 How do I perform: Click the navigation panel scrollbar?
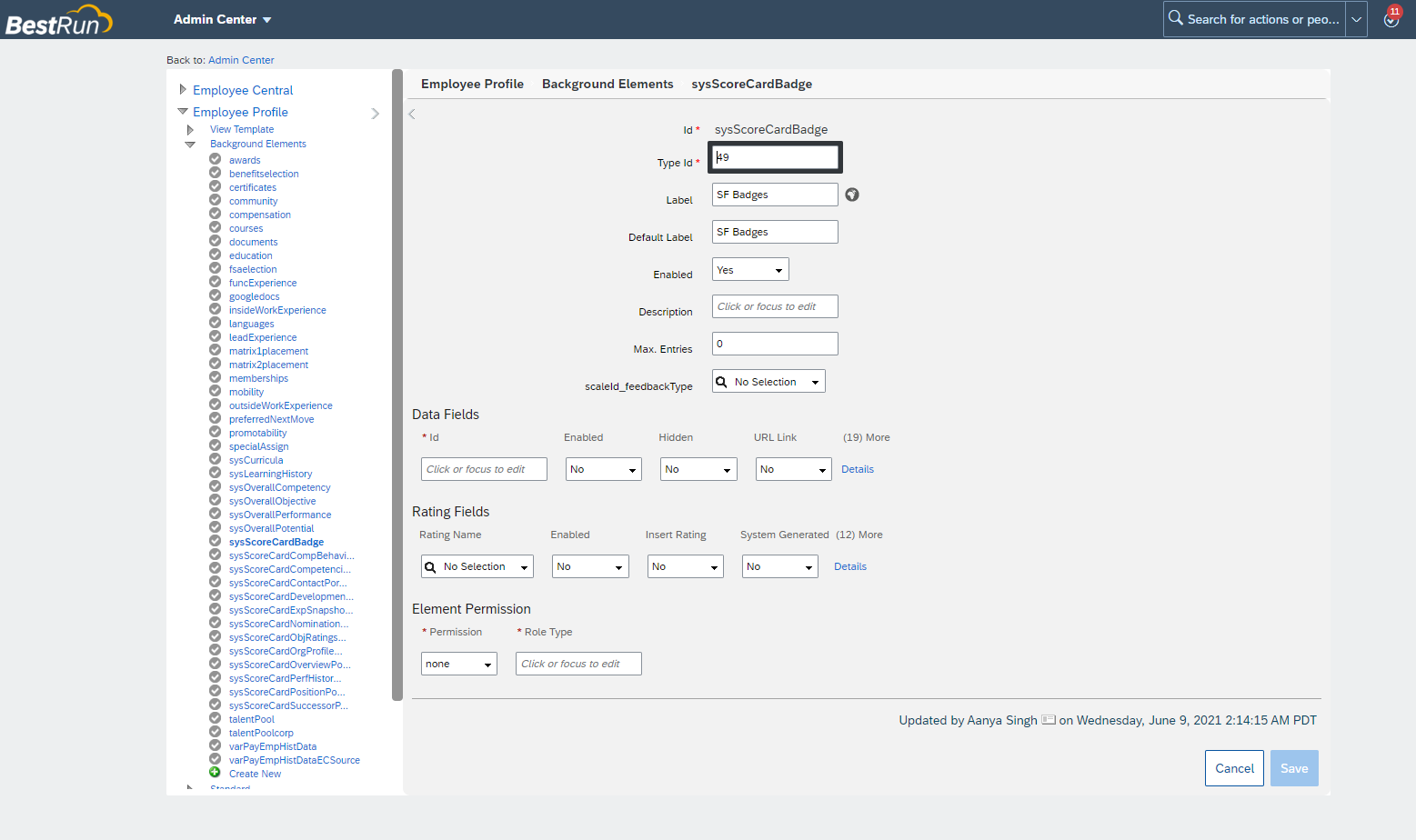(x=397, y=385)
